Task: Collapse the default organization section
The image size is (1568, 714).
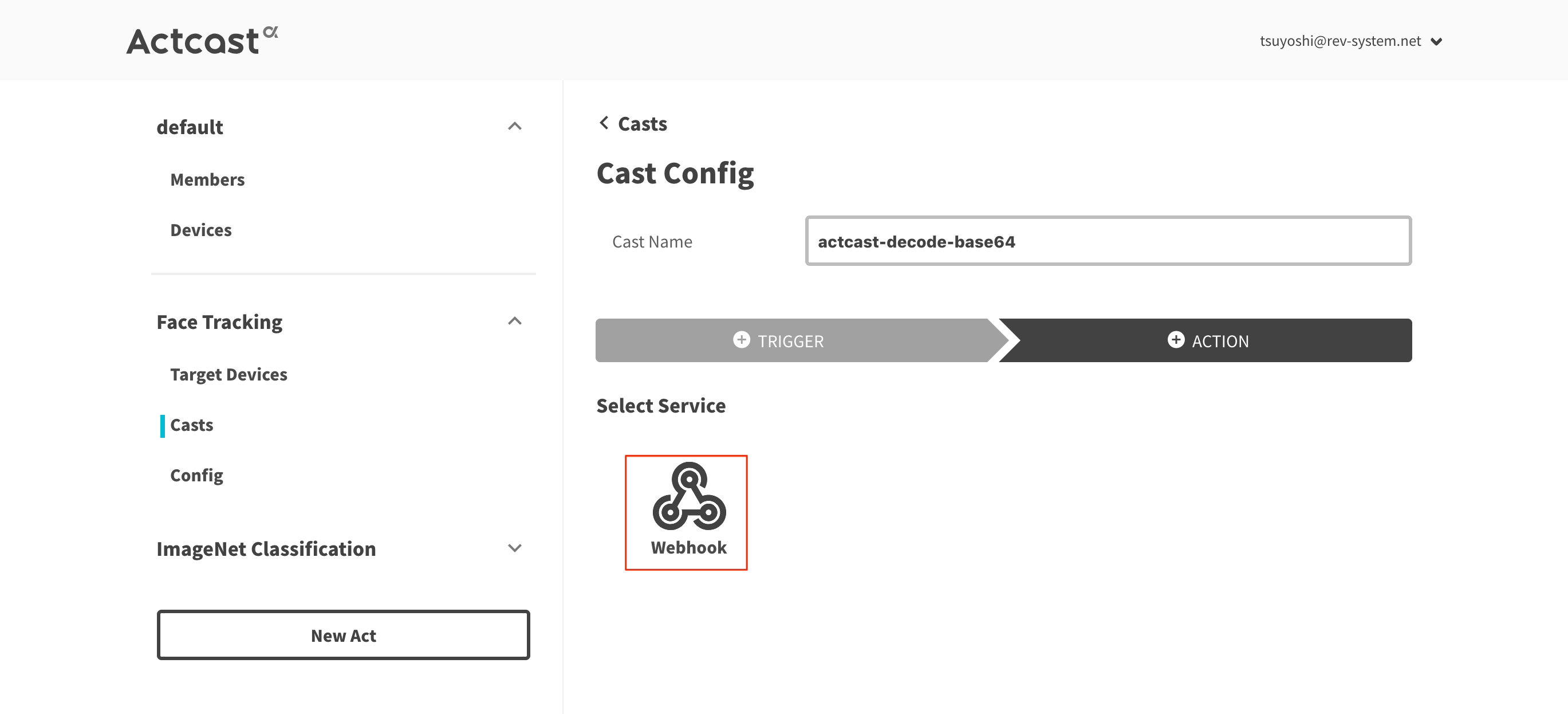Action: click(x=514, y=126)
